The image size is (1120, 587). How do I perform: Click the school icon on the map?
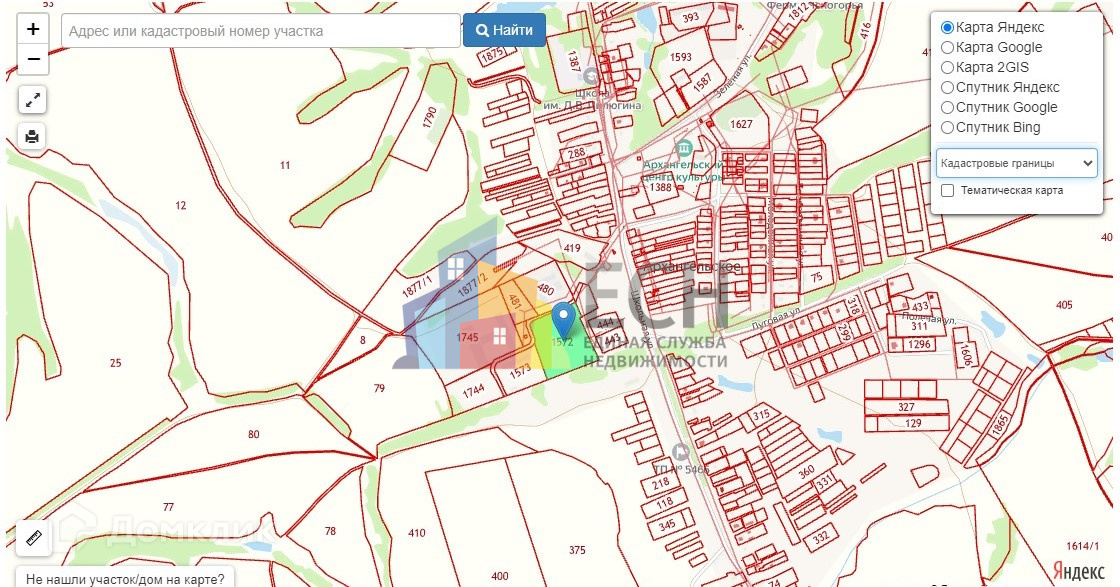591,75
